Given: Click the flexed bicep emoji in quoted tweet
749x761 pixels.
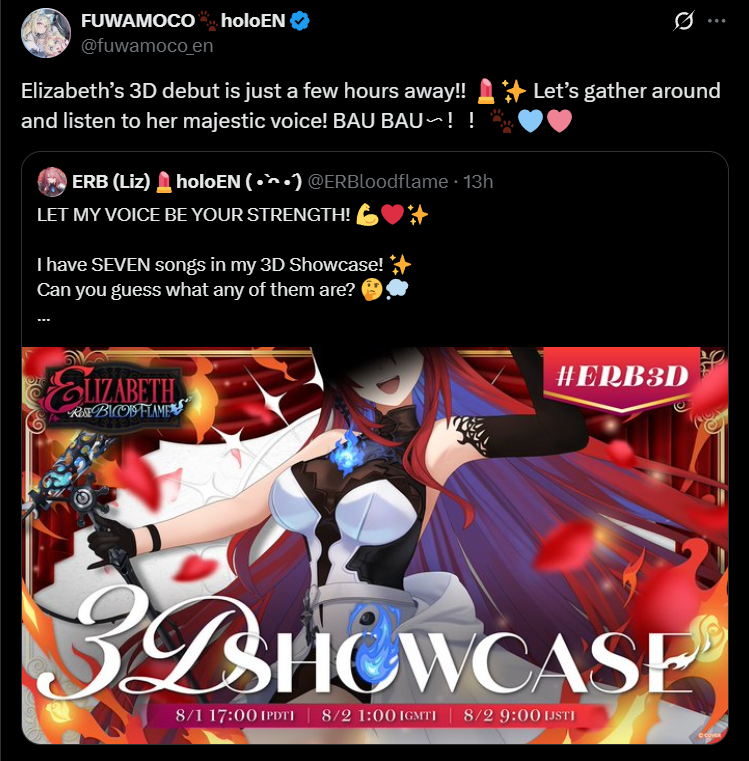Looking at the screenshot, I should click(x=367, y=215).
